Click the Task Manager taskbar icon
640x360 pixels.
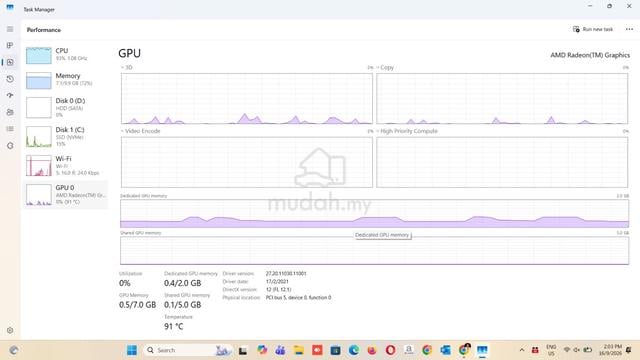click(x=482, y=350)
